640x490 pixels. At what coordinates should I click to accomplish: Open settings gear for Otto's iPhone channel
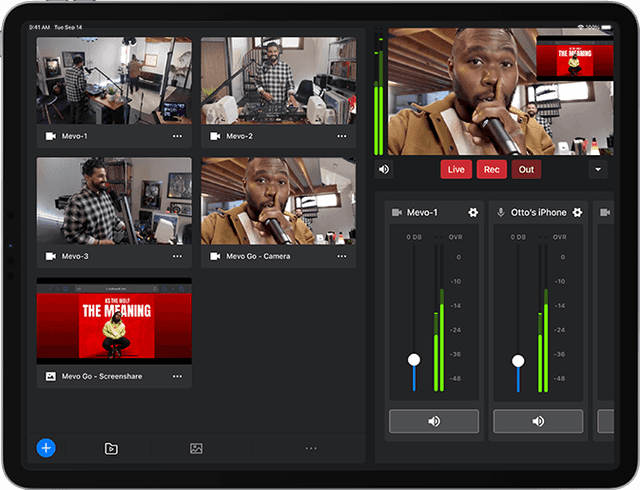(x=577, y=213)
